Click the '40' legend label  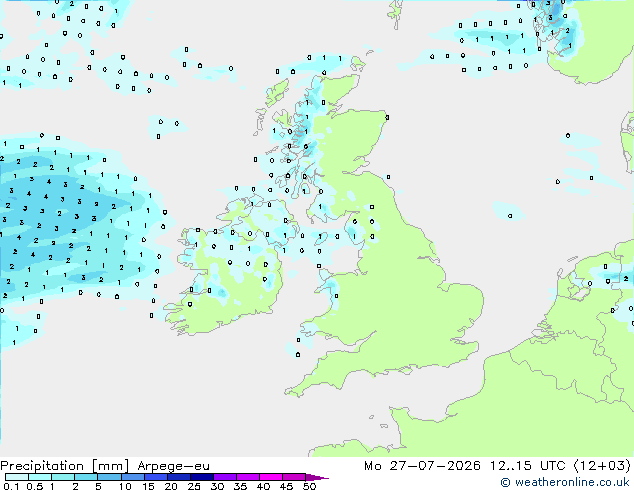pyautogui.click(x=263, y=486)
